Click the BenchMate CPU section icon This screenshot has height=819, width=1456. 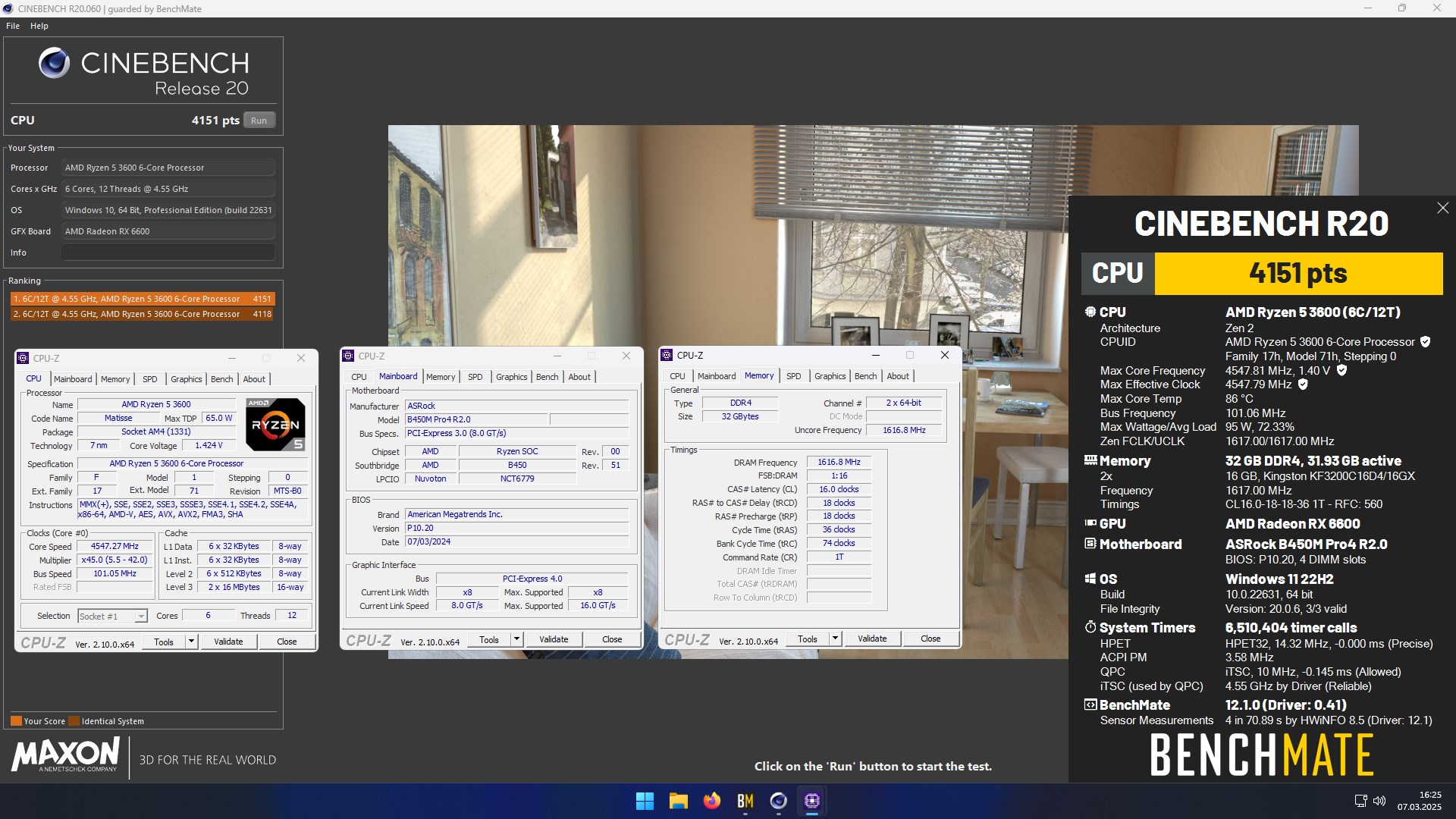coord(1090,312)
